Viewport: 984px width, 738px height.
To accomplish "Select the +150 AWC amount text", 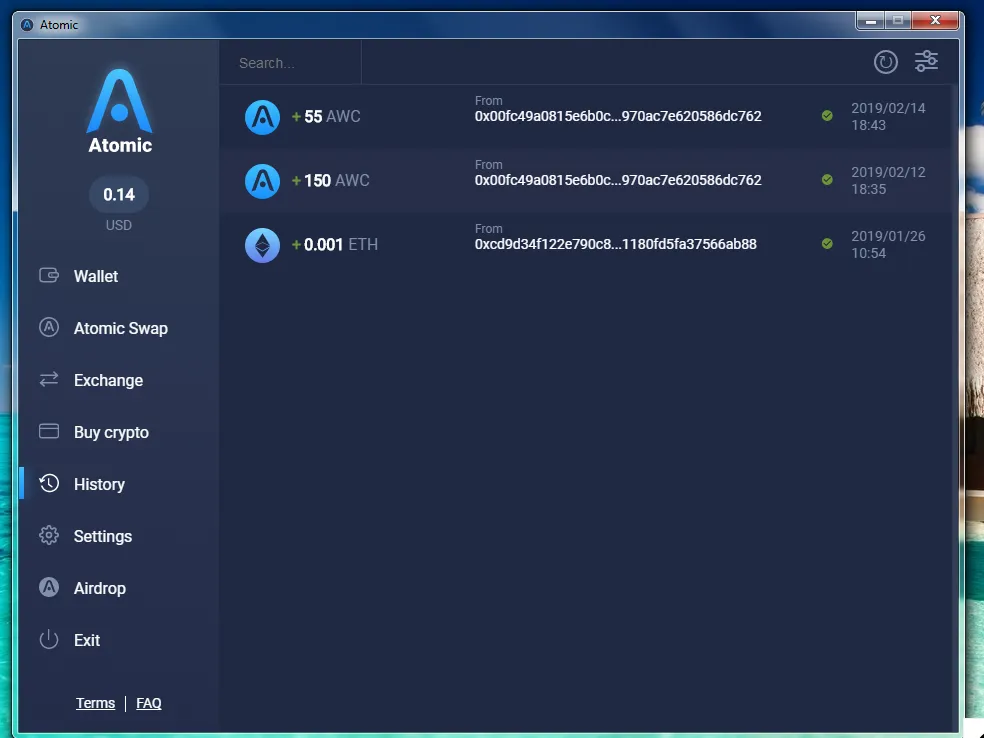I will [330, 181].
